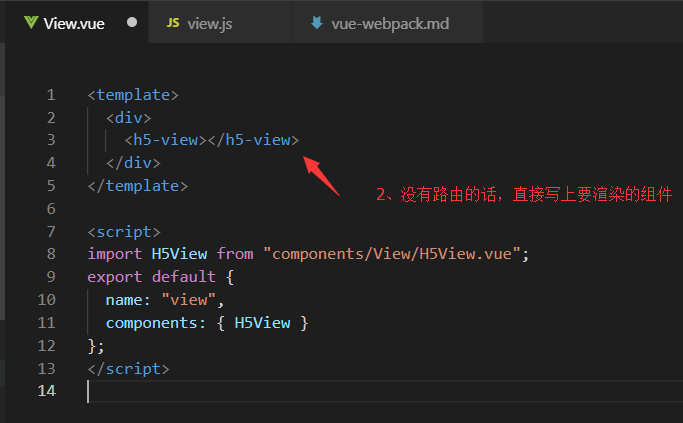The width and height of the screenshot is (683, 423).
Task: Click the components property on line 11
Action: (152, 323)
